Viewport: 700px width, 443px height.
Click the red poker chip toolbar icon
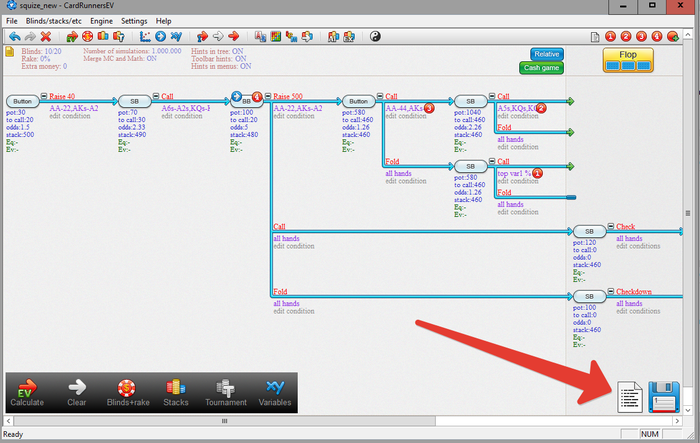click(88, 37)
